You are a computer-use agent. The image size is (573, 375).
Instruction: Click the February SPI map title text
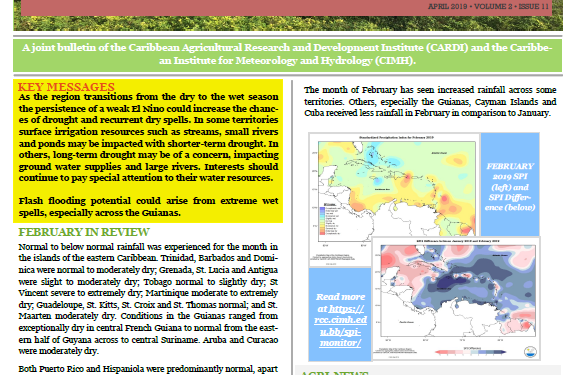pyautogui.click(x=396, y=137)
